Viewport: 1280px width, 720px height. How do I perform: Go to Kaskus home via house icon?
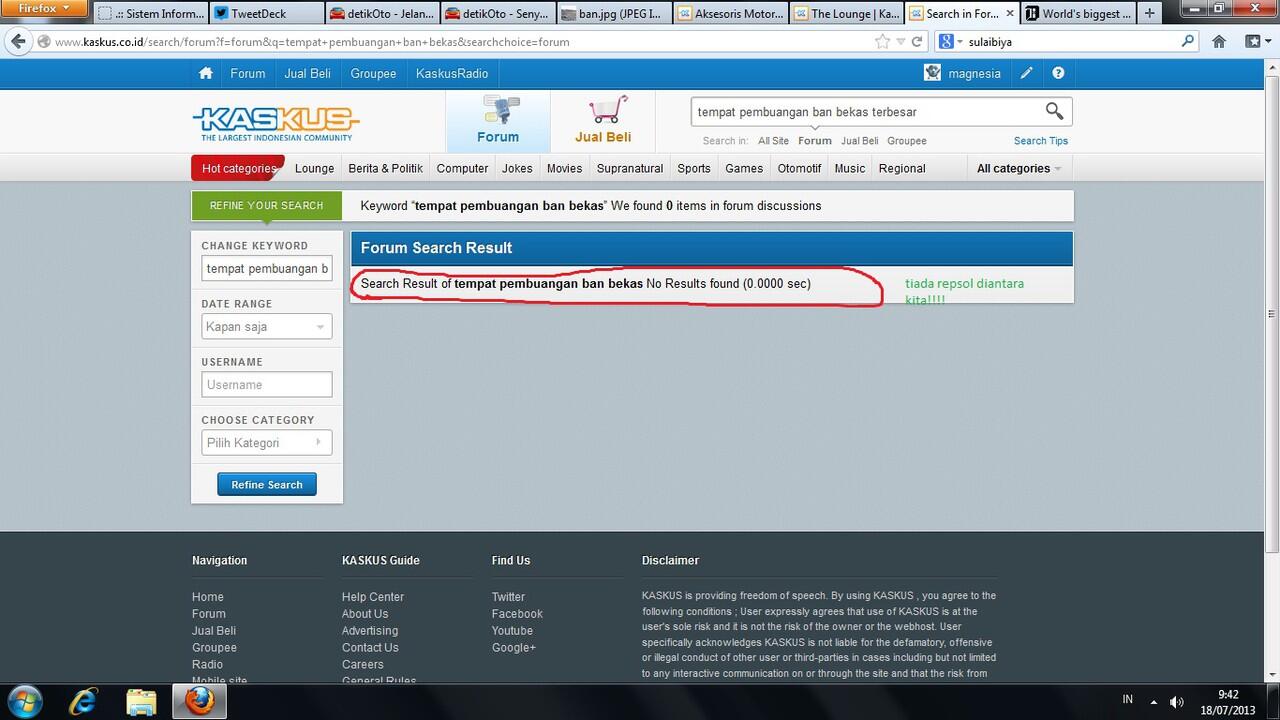206,73
